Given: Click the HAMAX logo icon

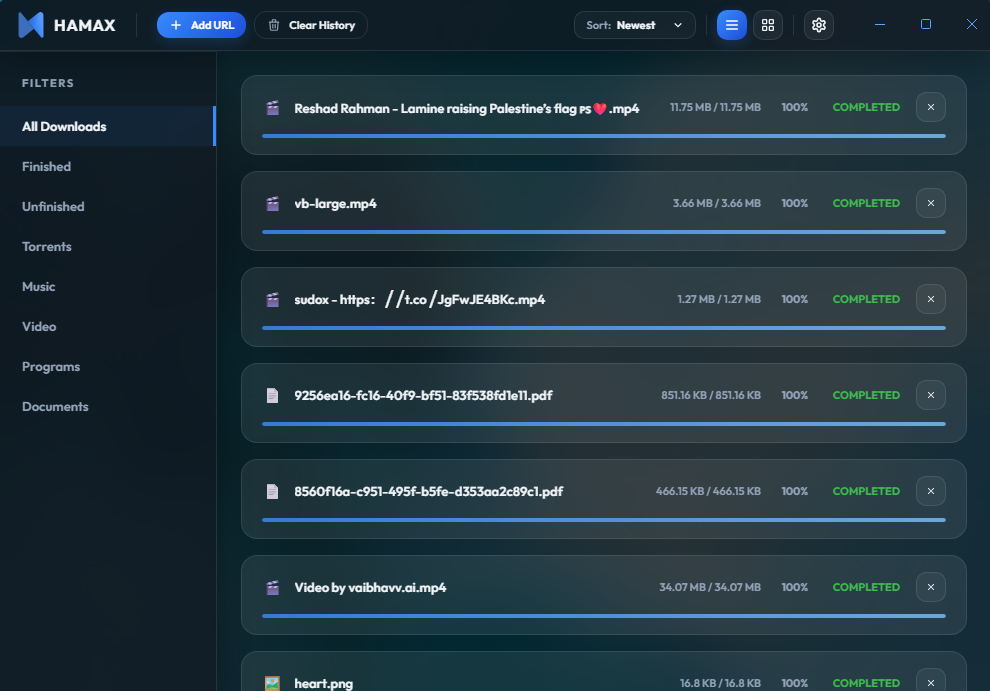Looking at the screenshot, I should pyautogui.click(x=31, y=25).
